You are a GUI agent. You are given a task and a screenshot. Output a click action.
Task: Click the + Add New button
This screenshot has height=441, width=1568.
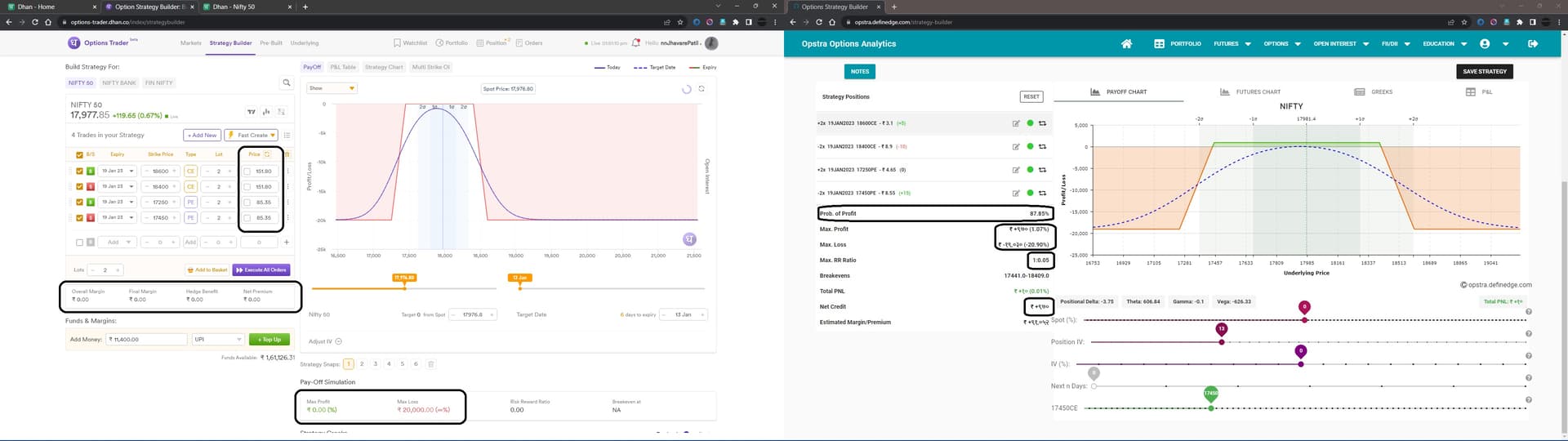click(x=202, y=135)
